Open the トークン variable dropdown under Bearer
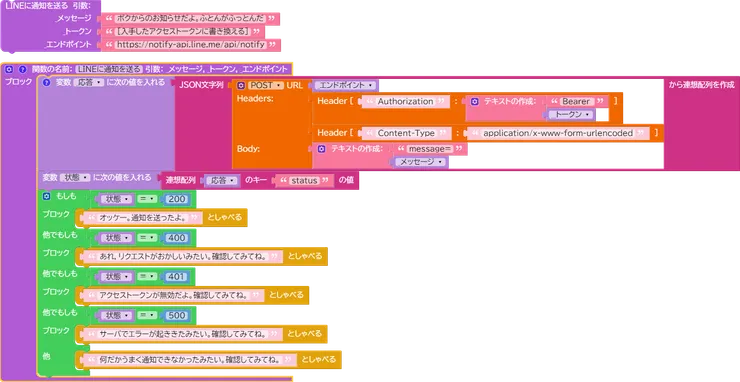The height and width of the screenshot is (382, 740). pyautogui.click(x=572, y=114)
